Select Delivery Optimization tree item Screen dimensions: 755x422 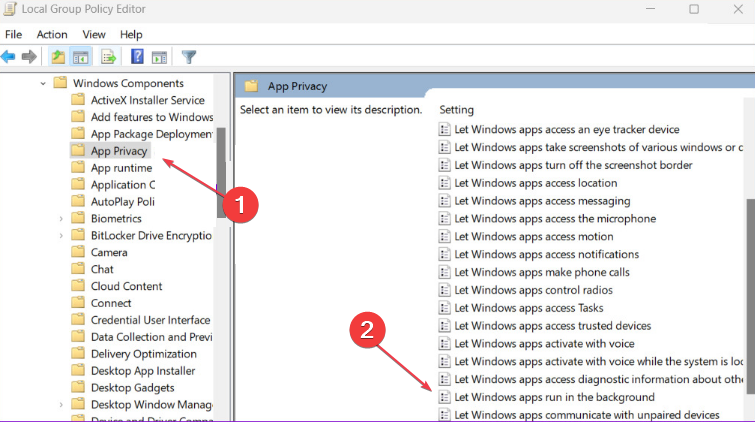tap(143, 354)
